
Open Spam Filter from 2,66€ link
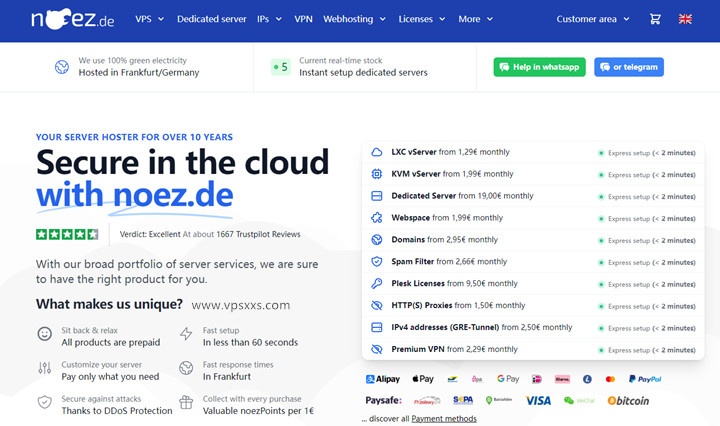pyautogui.click(x=449, y=262)
